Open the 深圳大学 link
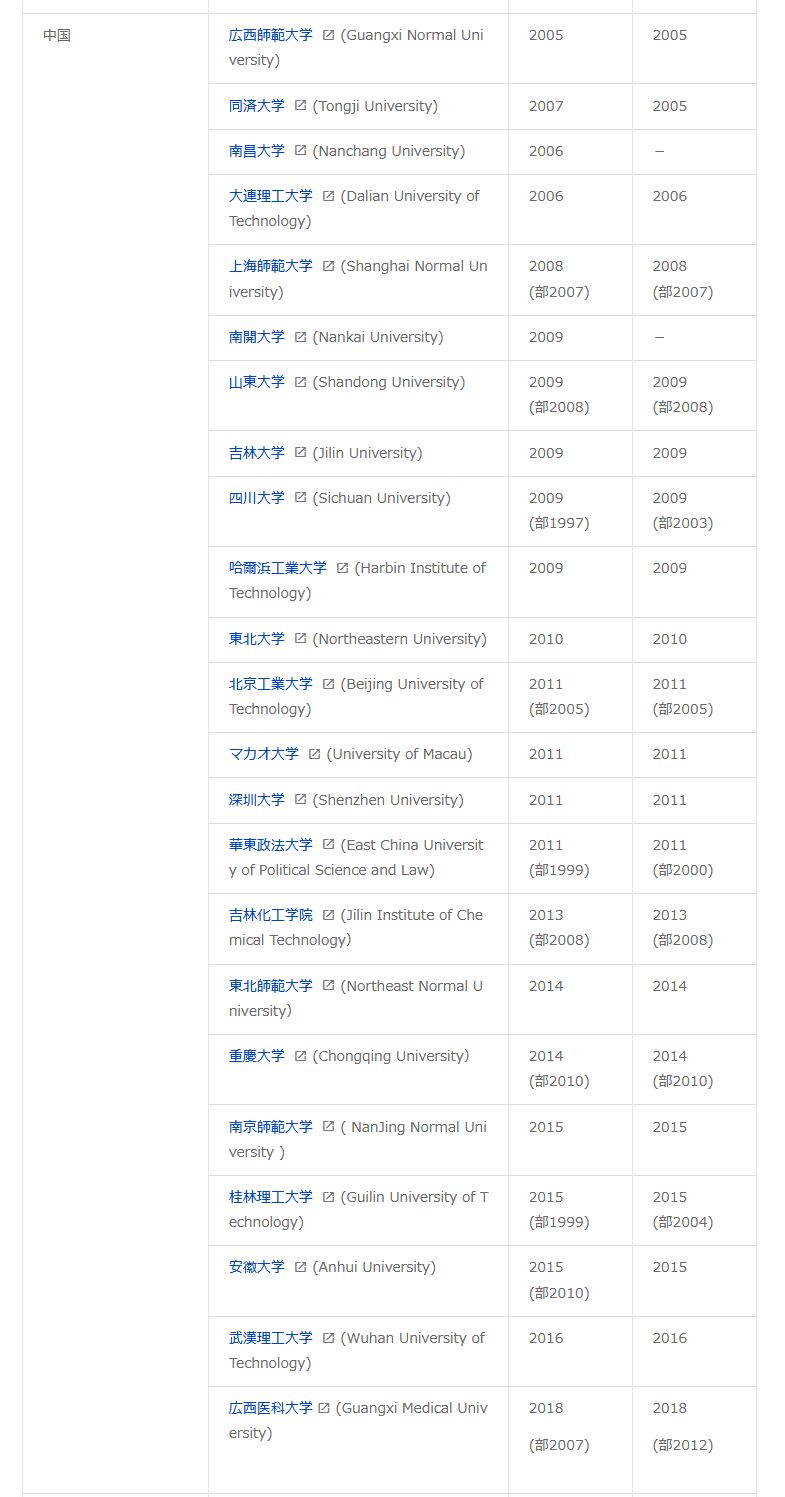 coord(257,800)
